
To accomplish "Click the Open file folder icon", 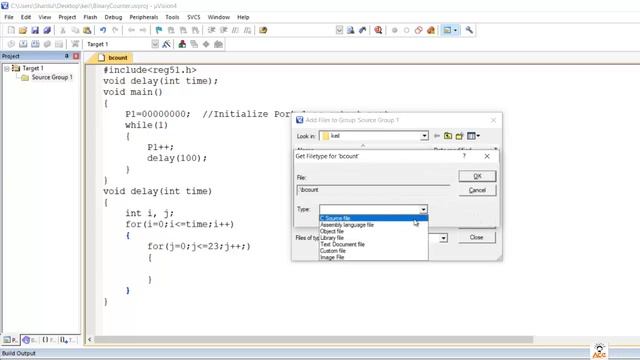I will tap(23, 30).
